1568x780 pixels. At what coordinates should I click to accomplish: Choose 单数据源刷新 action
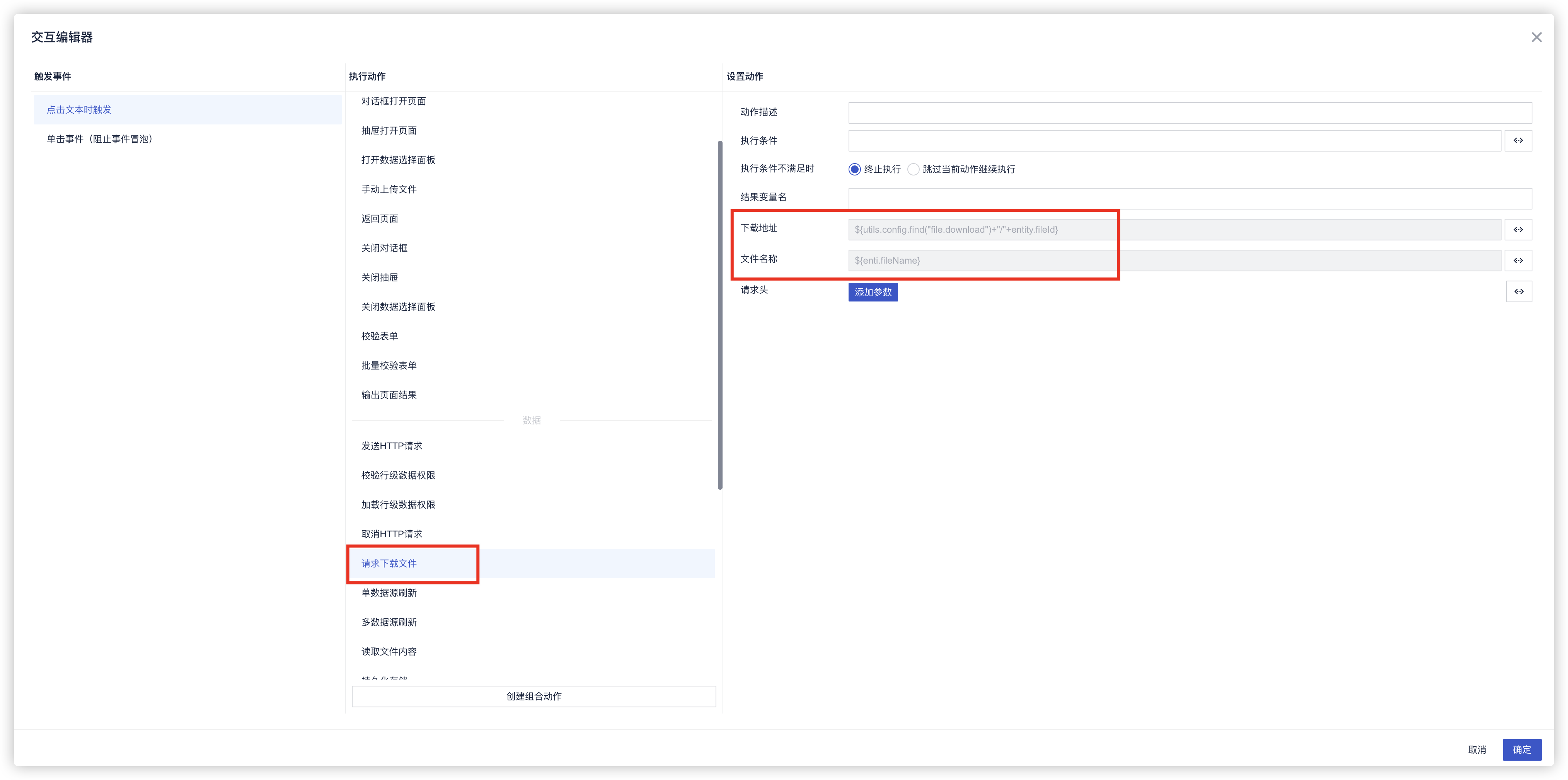[389, 593]
